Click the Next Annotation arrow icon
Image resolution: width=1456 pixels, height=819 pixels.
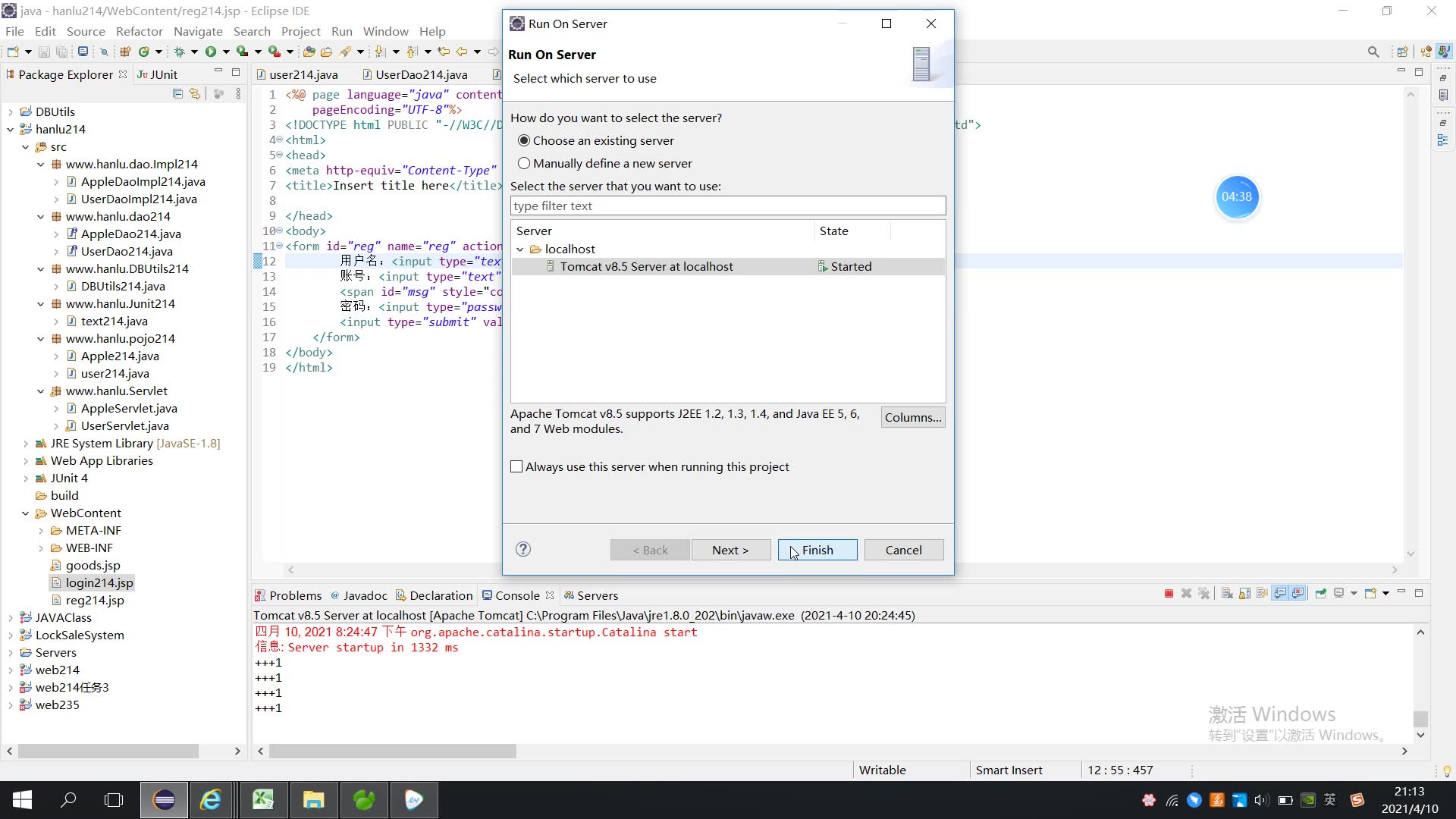pos(380,52)
